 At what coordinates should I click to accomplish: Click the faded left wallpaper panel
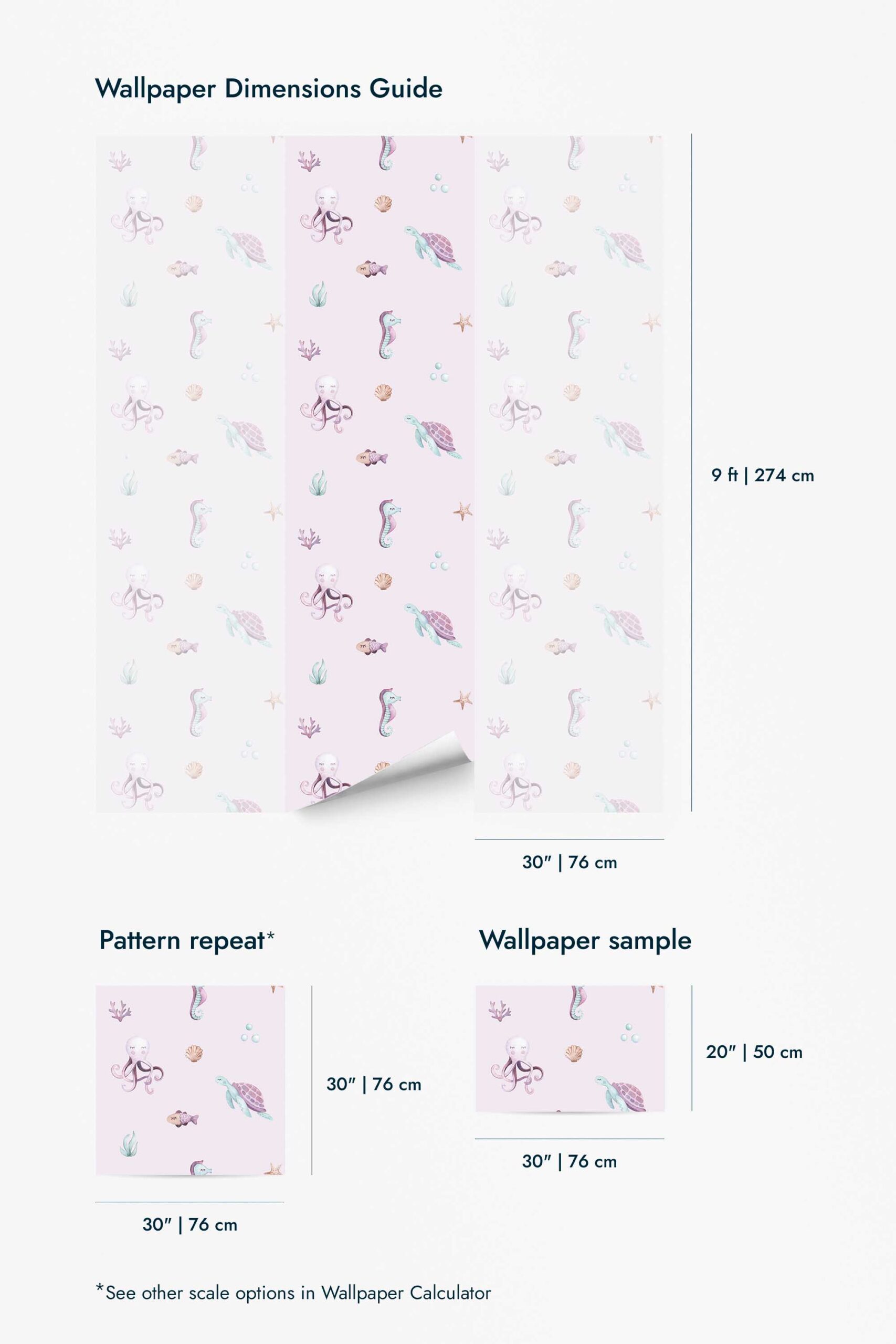(191, 474)
